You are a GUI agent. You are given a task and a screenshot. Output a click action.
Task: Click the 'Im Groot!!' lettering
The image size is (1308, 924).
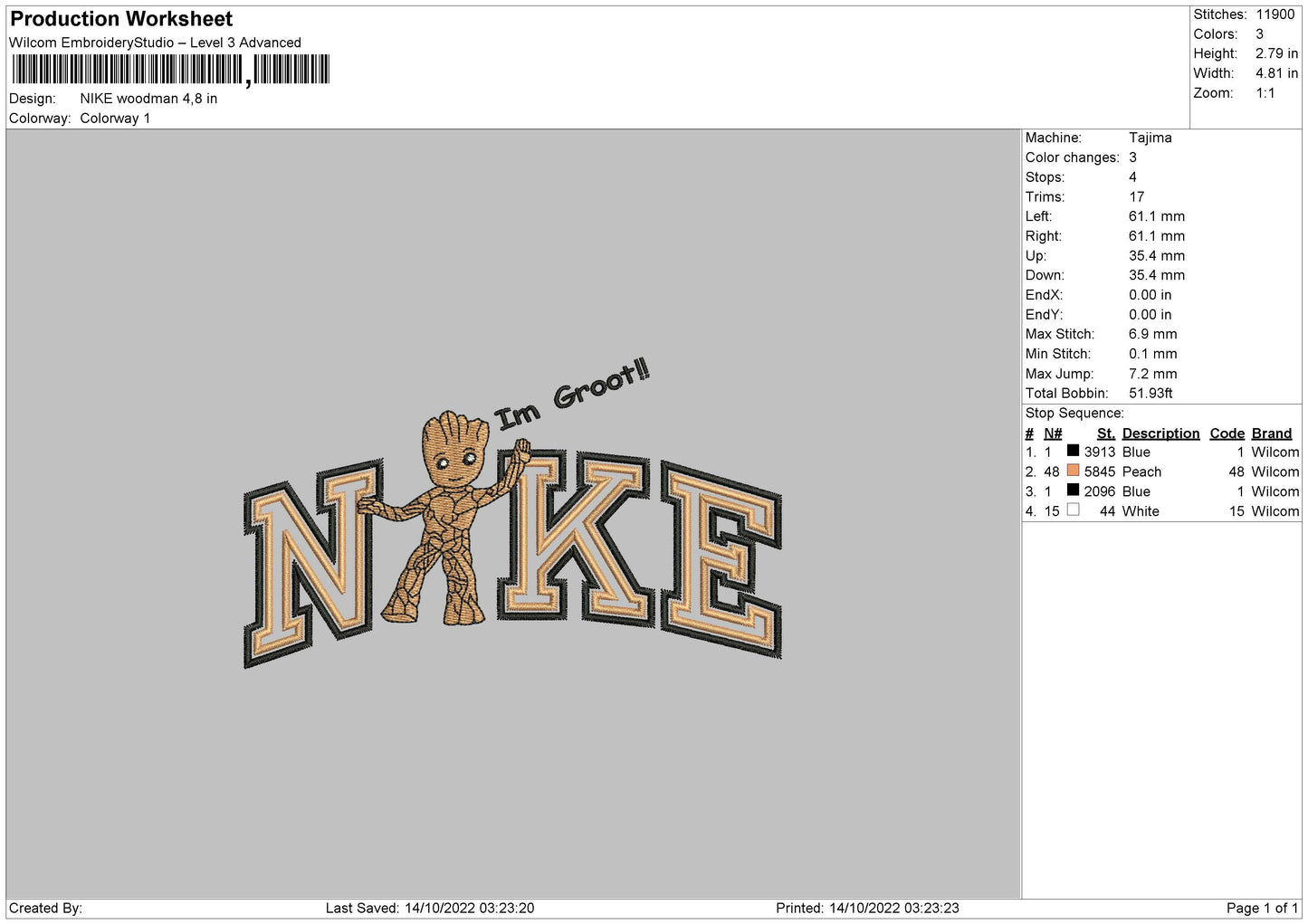coord(572,394)
